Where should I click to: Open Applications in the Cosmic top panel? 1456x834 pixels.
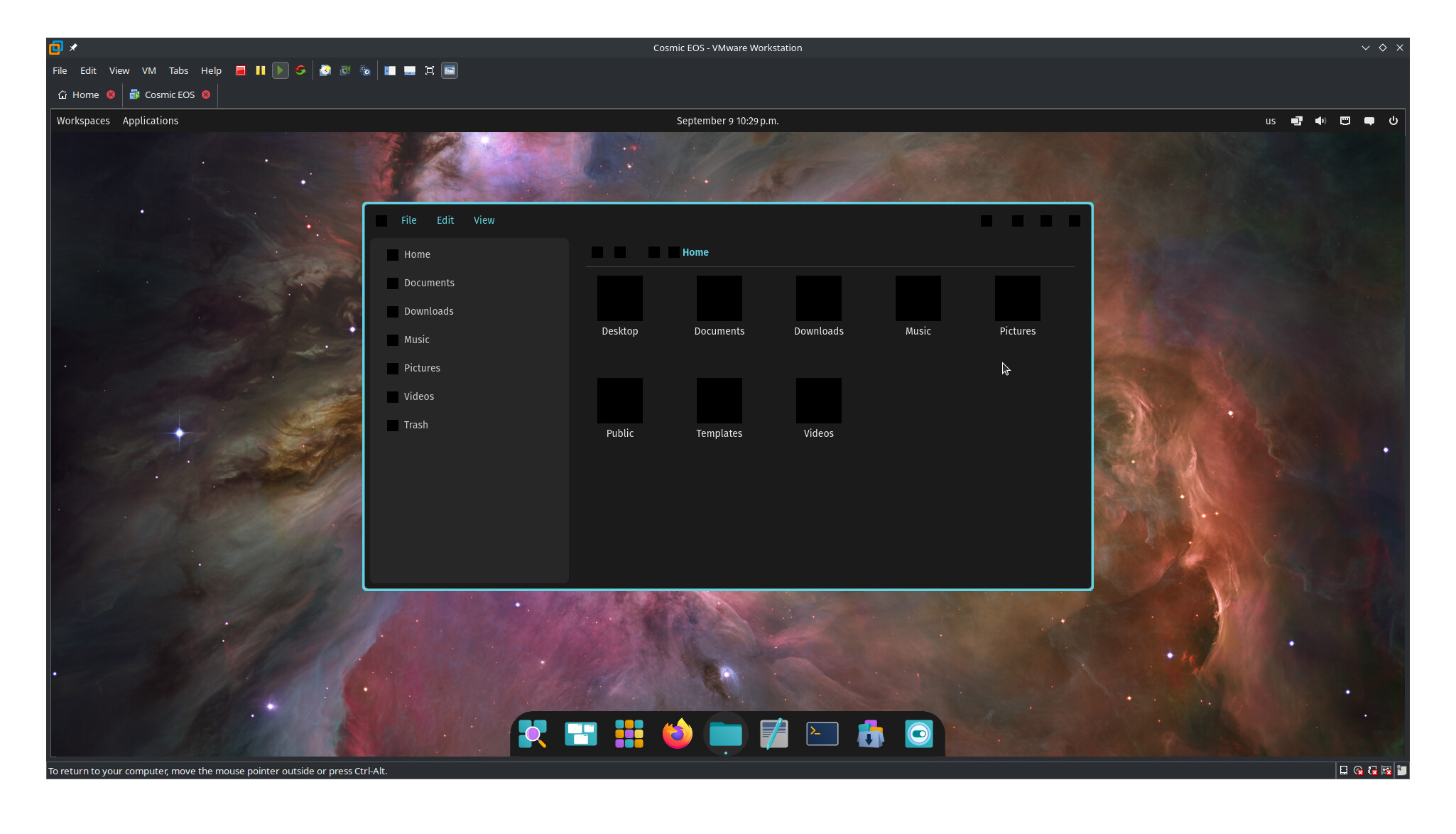[151, 121]
